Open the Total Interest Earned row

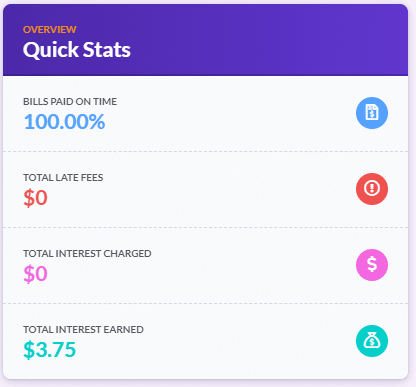[205, 341]
